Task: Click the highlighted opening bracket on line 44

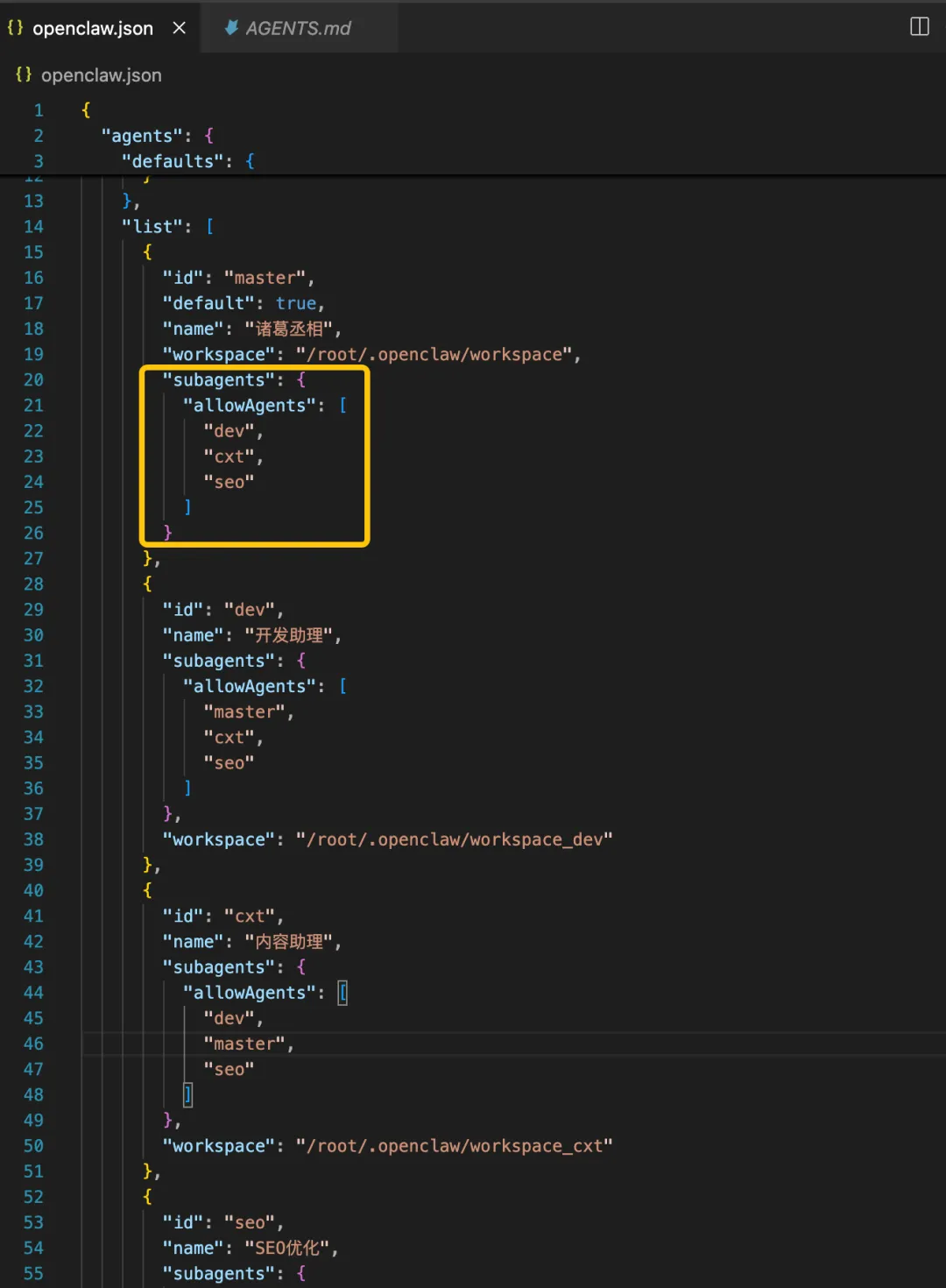Action: [x=342, y=993]
